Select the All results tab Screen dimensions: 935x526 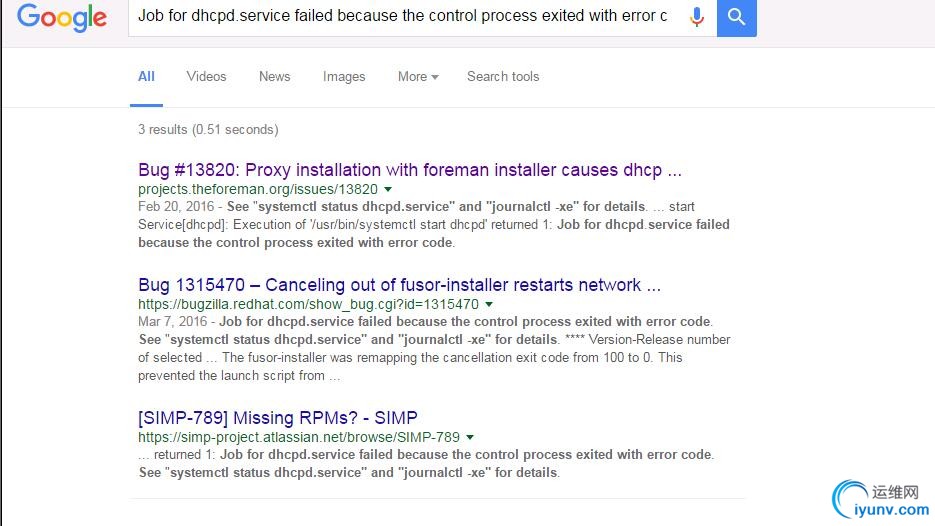point(146,76)
